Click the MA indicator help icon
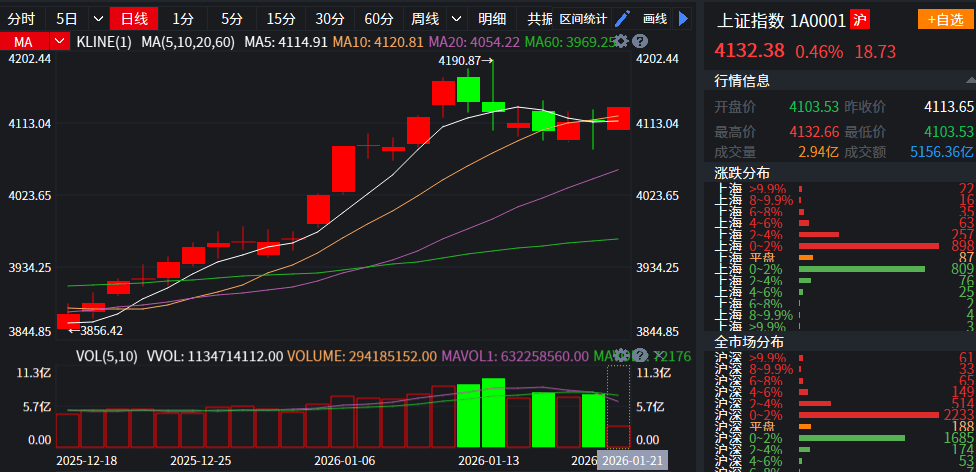Screen dimensions: 976x472 [640, 41]
